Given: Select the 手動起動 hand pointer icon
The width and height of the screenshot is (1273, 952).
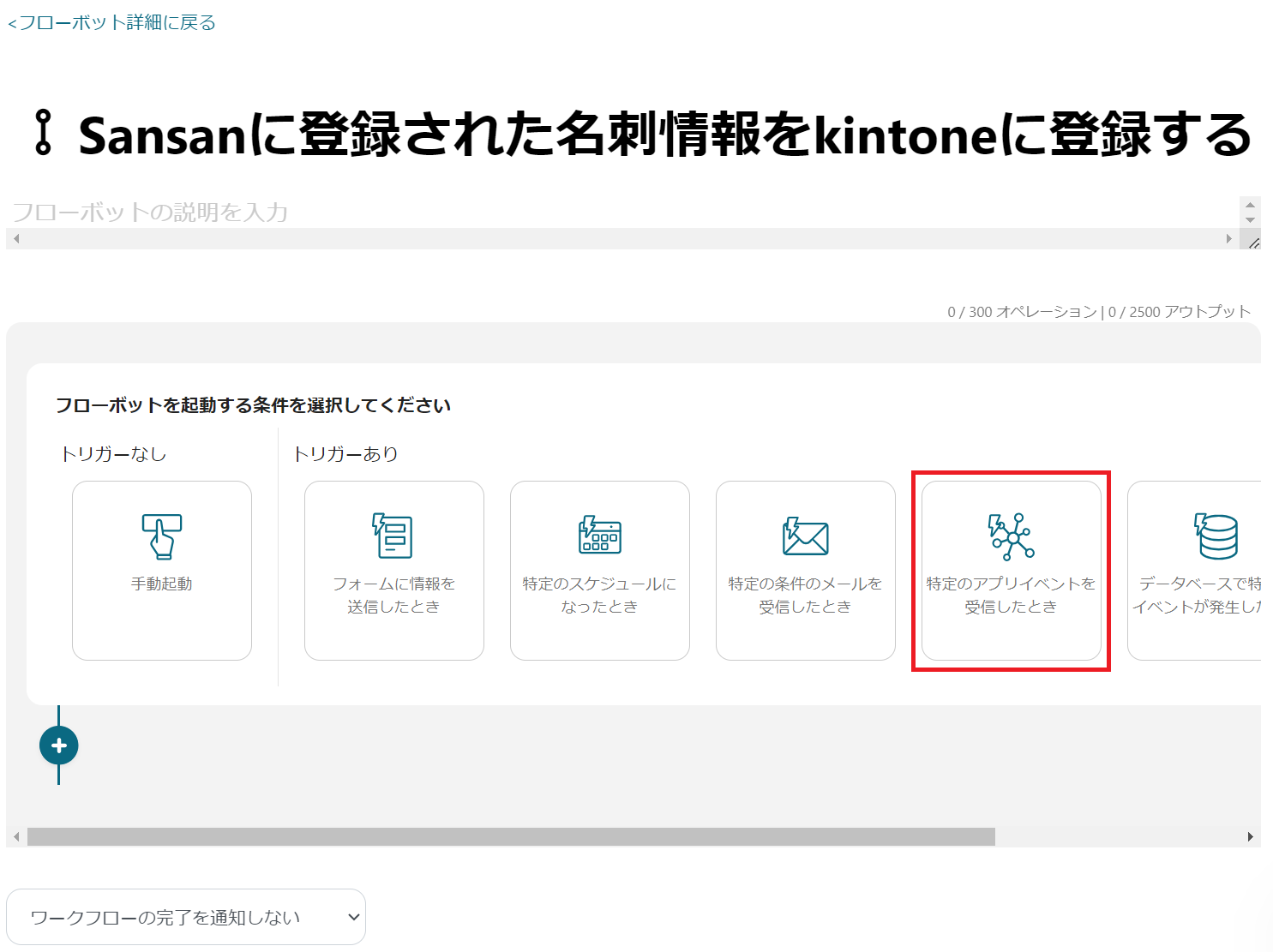Looking at the screenshot, I should tap(162, 536).
